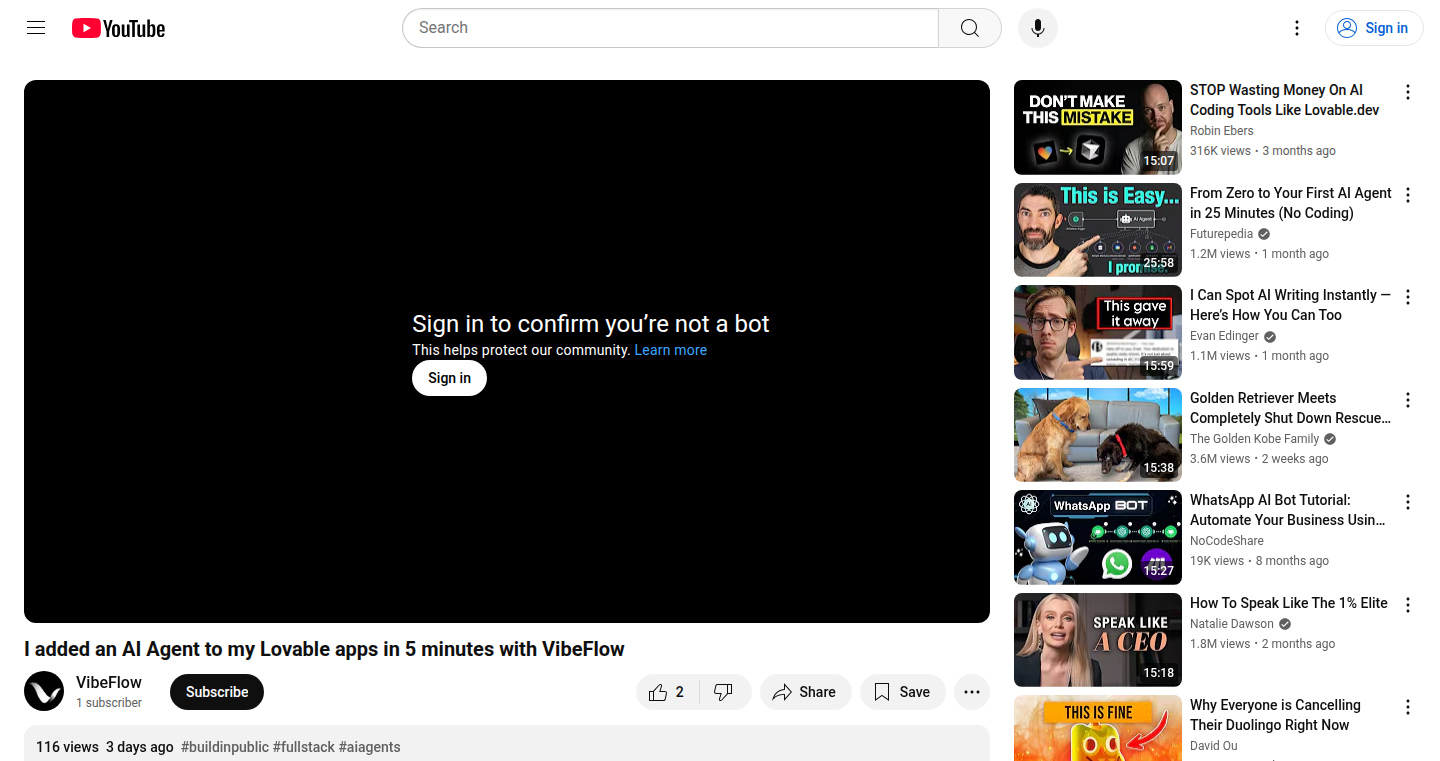This screenshot has height=761, width=1440.
Task: Open the WhatsApp AI Bot Tutorial thumbnail
Action: (x=1098, y=538)
